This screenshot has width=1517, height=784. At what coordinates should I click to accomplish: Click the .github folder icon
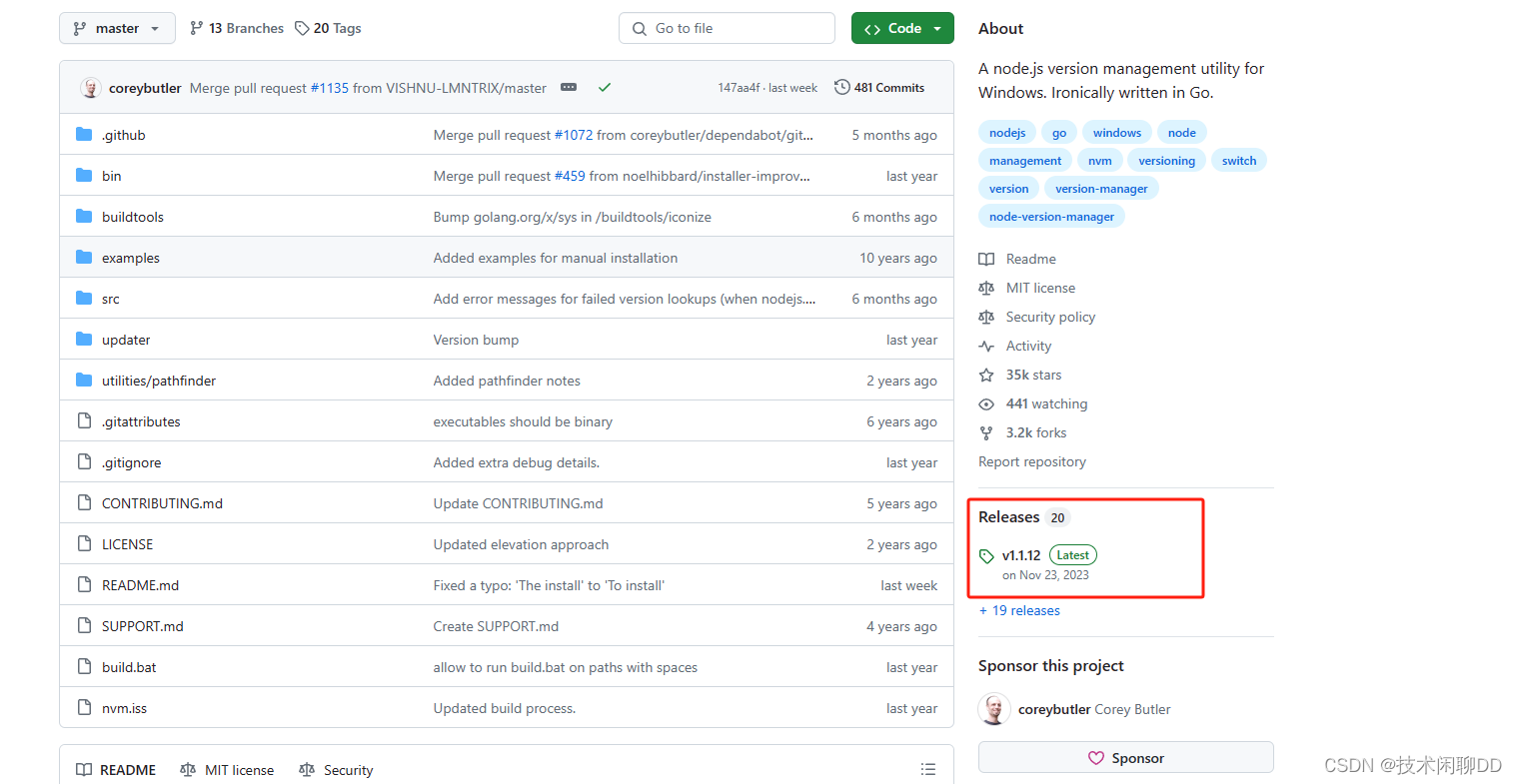tap(84, 135)
